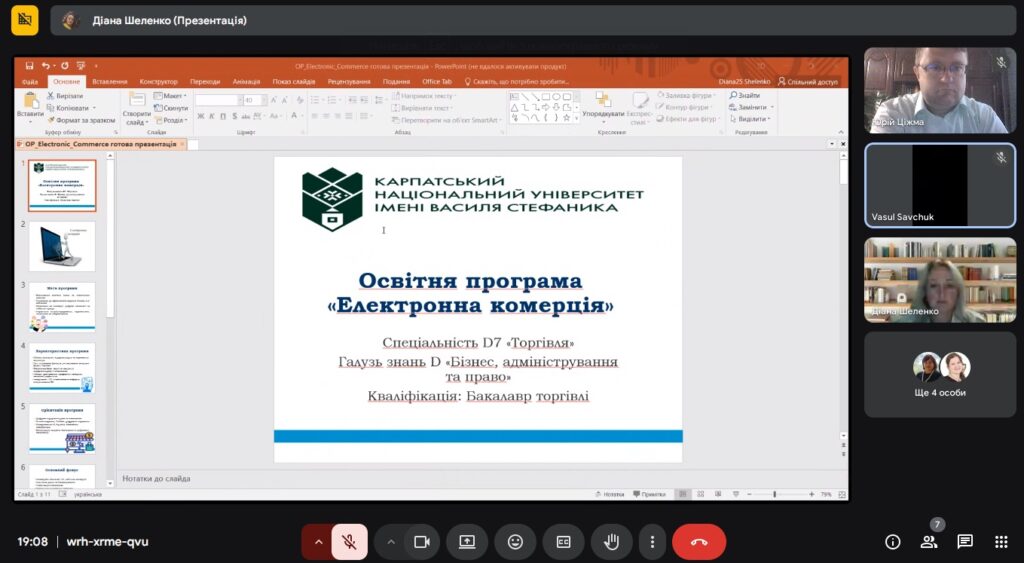Leave the call with red hang-up button
Viewport: 1024px width, 563px height.
(x=699, y=542)
